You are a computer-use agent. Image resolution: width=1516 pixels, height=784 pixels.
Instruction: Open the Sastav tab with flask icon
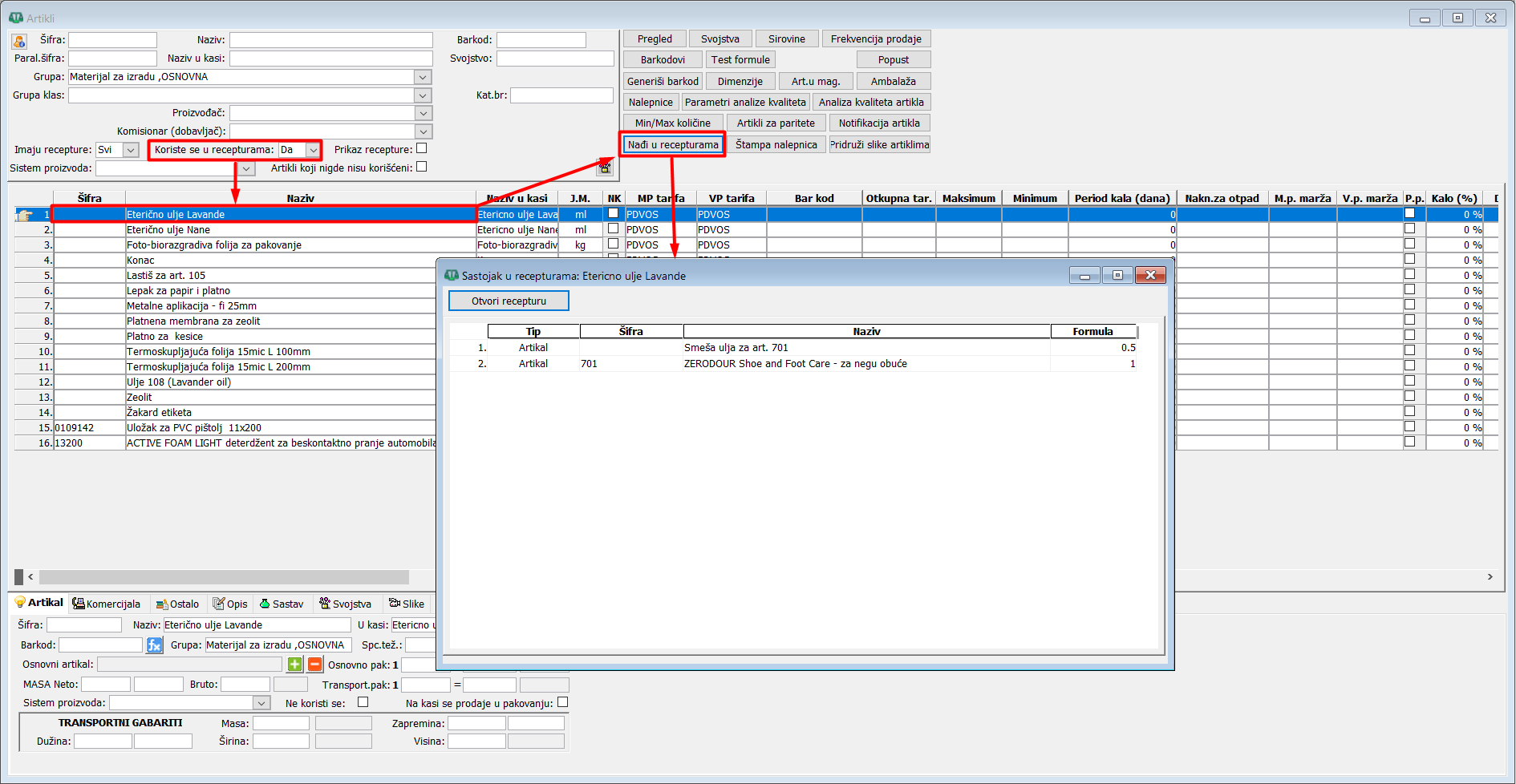pos(282,604)
